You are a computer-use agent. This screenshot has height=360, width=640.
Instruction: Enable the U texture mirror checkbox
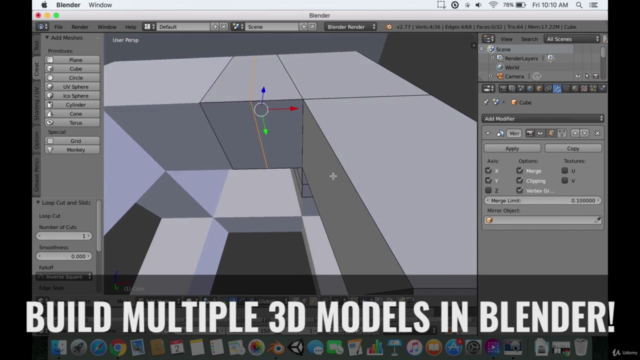click(565, 171)
